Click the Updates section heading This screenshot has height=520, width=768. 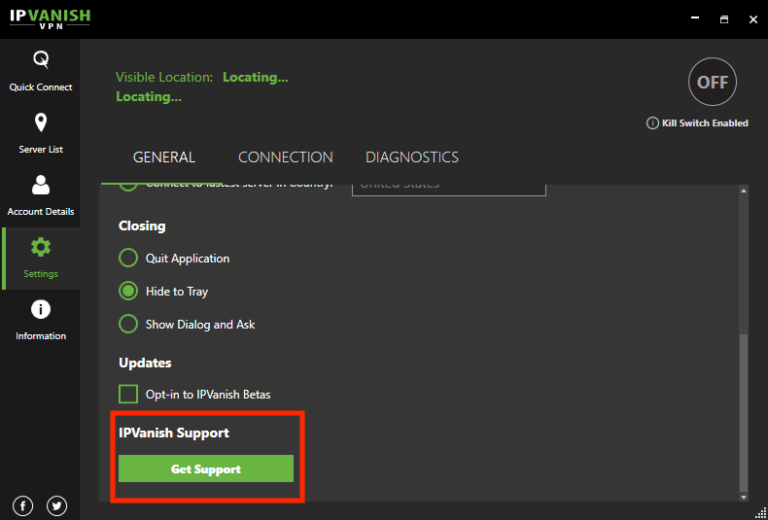pos(145,363)
